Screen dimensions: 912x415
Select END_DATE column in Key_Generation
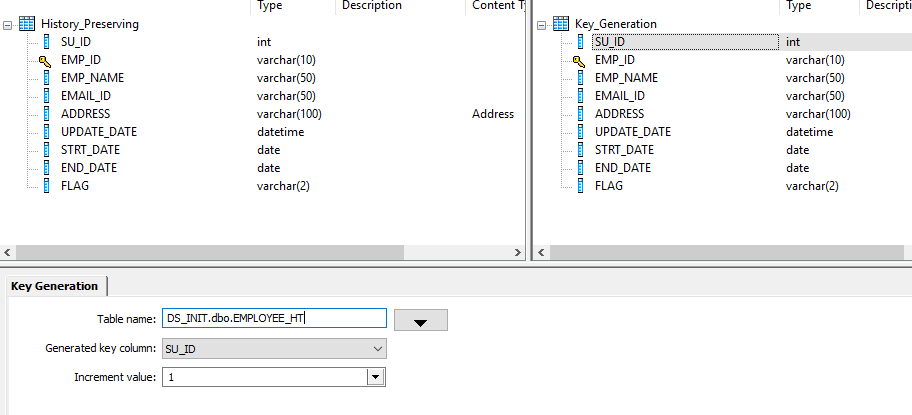pos(623,168)
